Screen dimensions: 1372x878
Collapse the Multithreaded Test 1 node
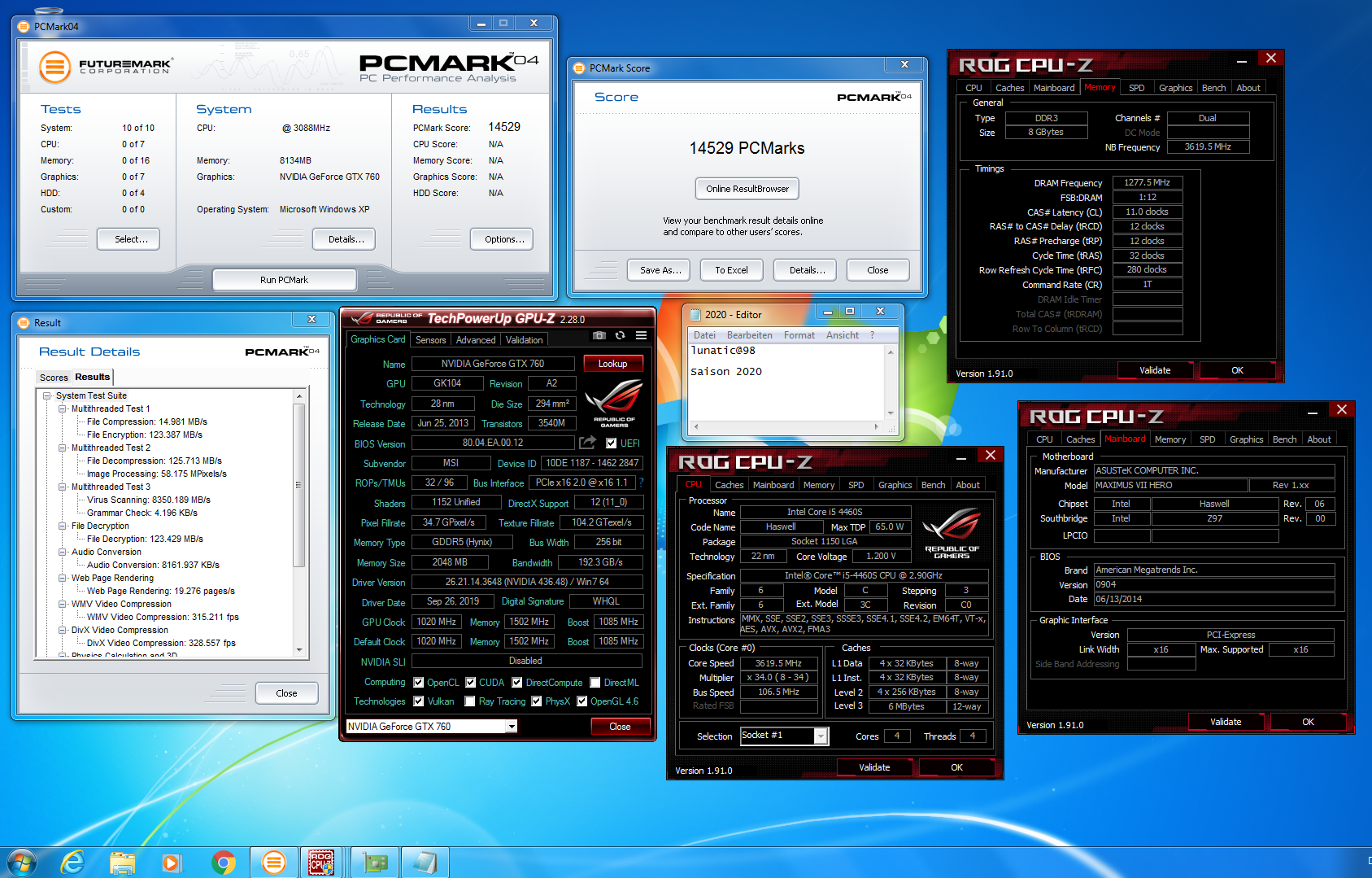(63, 409)
